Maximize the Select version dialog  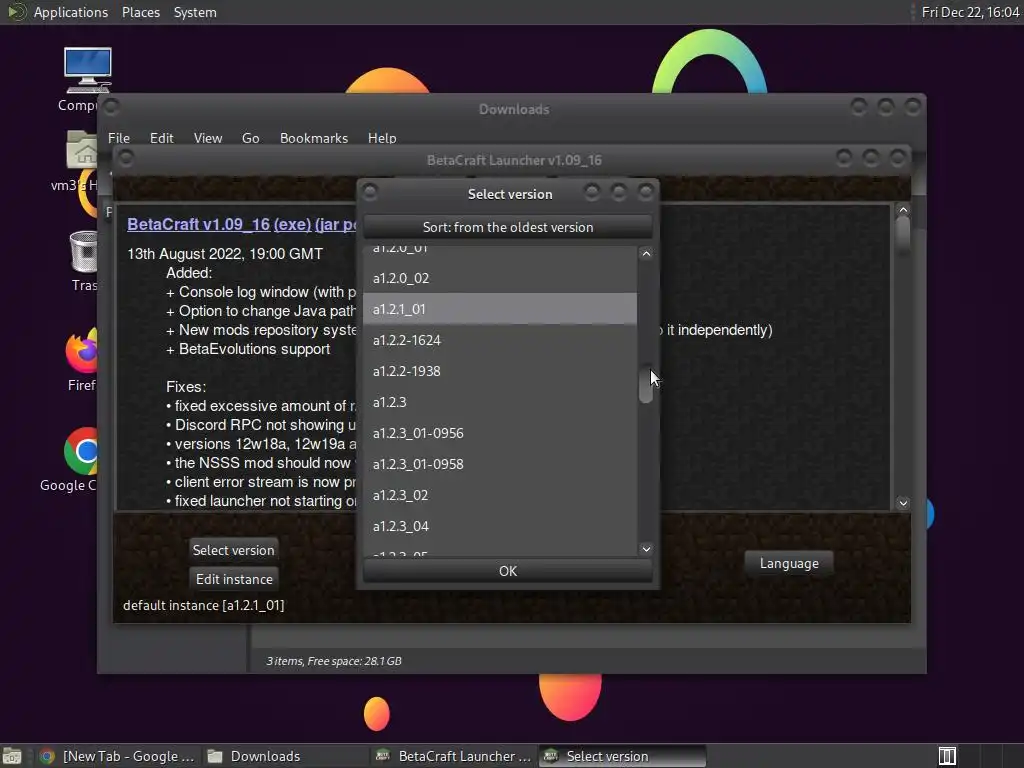tap(618, 192)
